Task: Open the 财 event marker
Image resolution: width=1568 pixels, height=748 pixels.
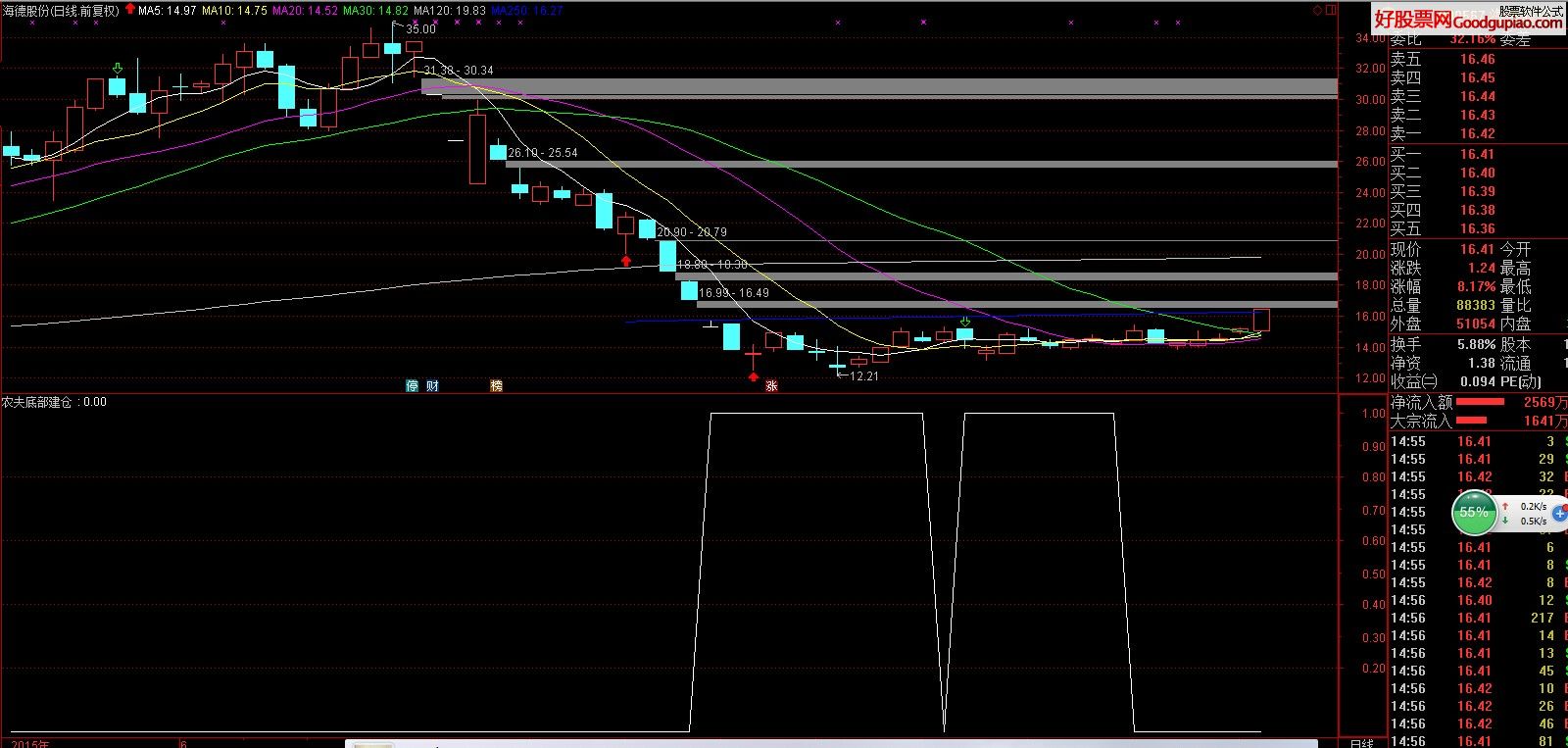Action: [x=432, y=386]
